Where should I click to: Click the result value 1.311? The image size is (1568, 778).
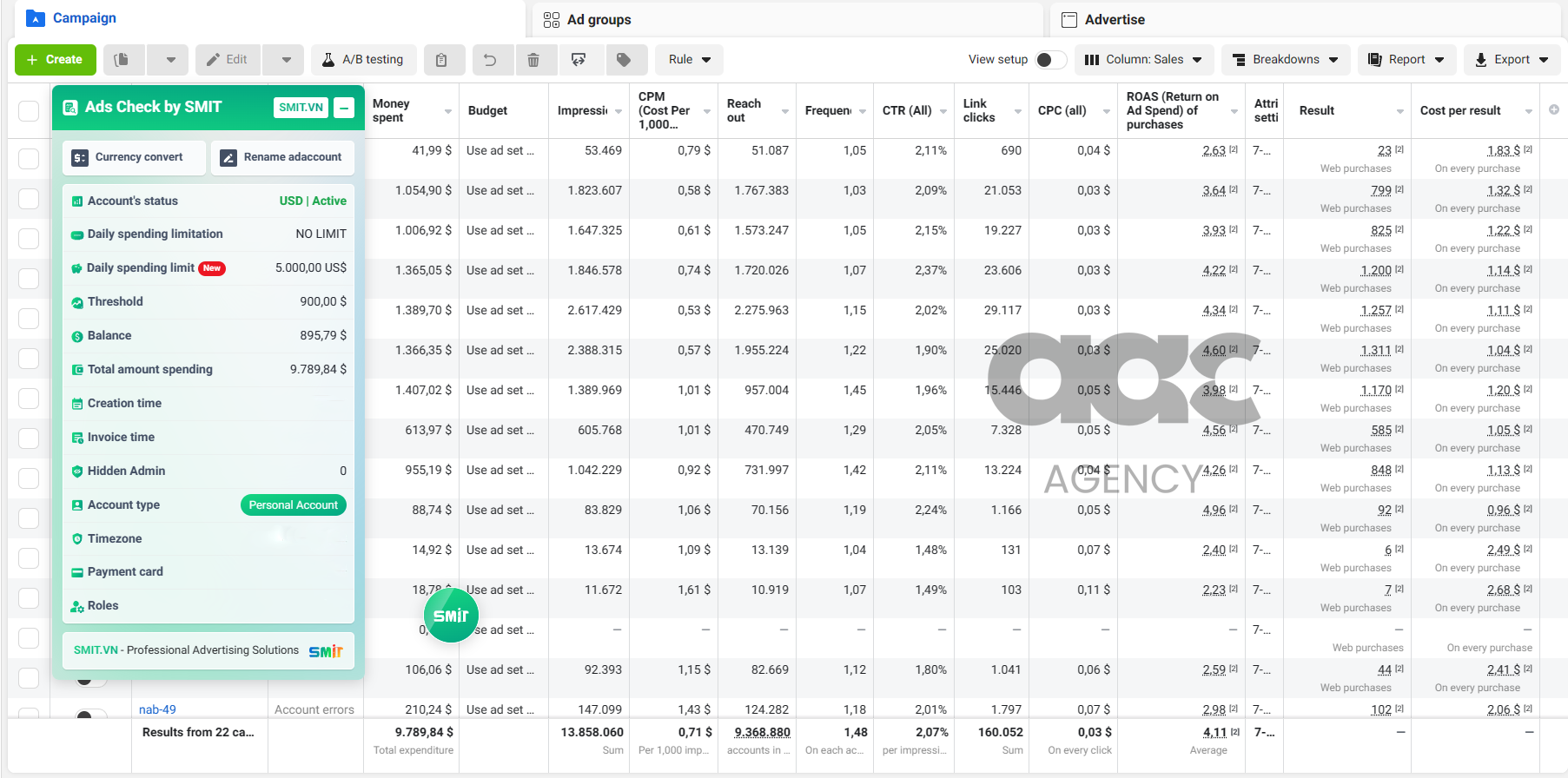pyautogui.click(x=1375, y=351)
